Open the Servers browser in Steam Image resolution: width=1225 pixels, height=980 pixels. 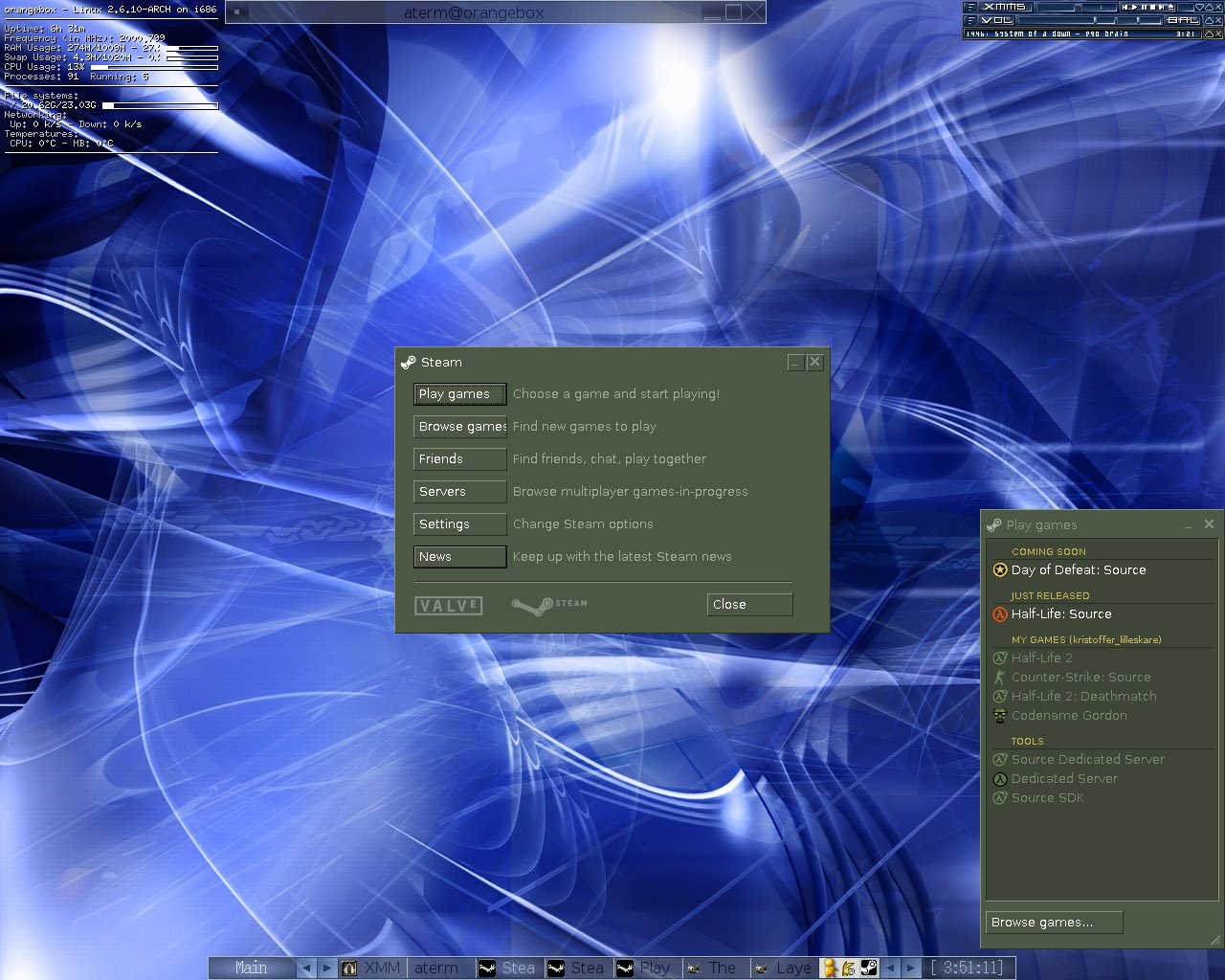pos(460,492)
